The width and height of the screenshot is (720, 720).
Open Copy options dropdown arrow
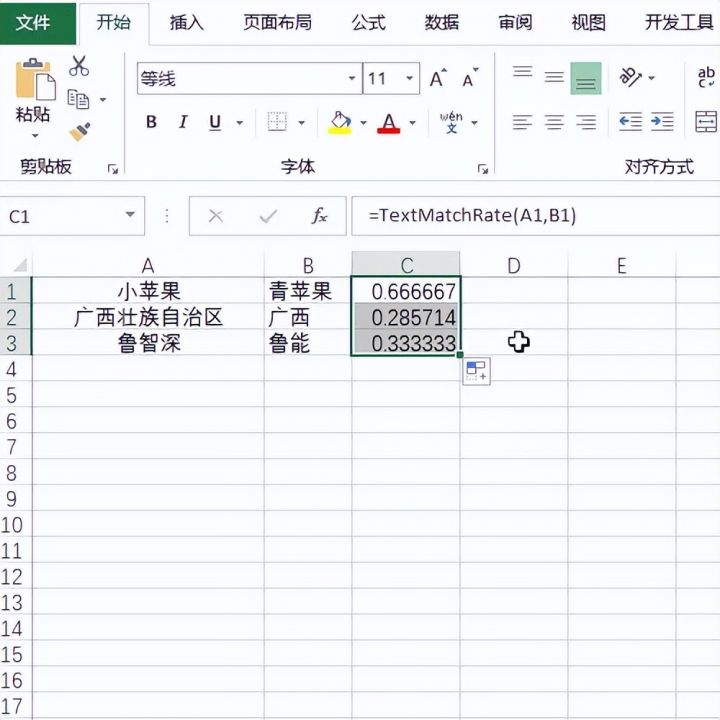click(x=103, y=99)
